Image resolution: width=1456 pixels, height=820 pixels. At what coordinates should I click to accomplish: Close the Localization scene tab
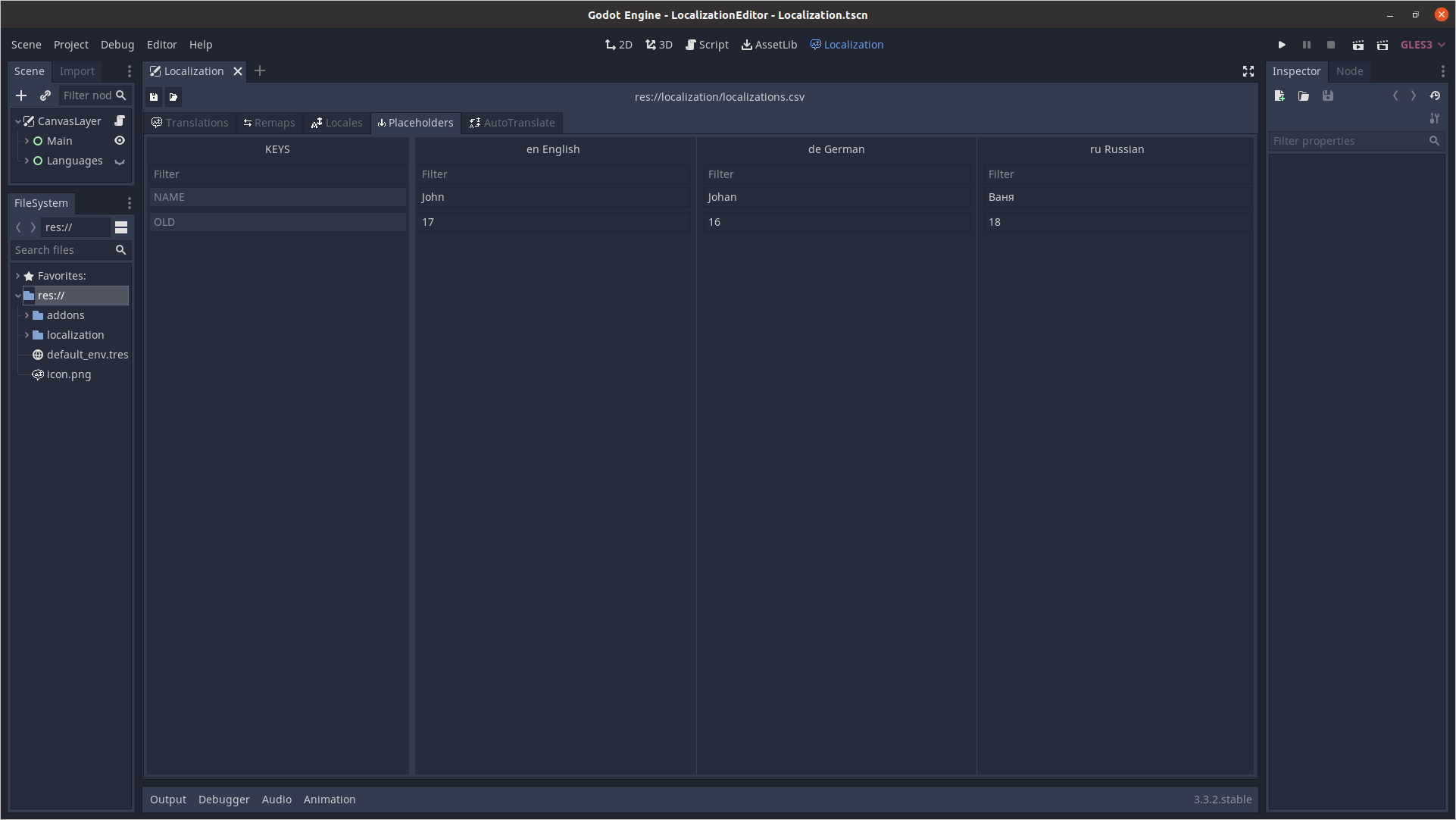tap(238, 71)
